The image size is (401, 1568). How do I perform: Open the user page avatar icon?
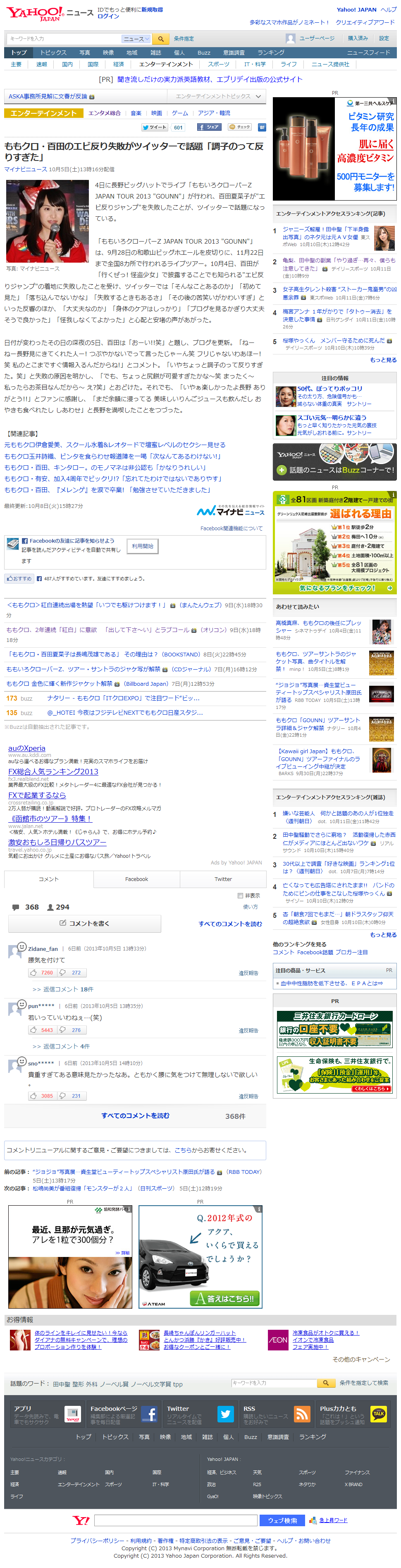tap(290, 38)
